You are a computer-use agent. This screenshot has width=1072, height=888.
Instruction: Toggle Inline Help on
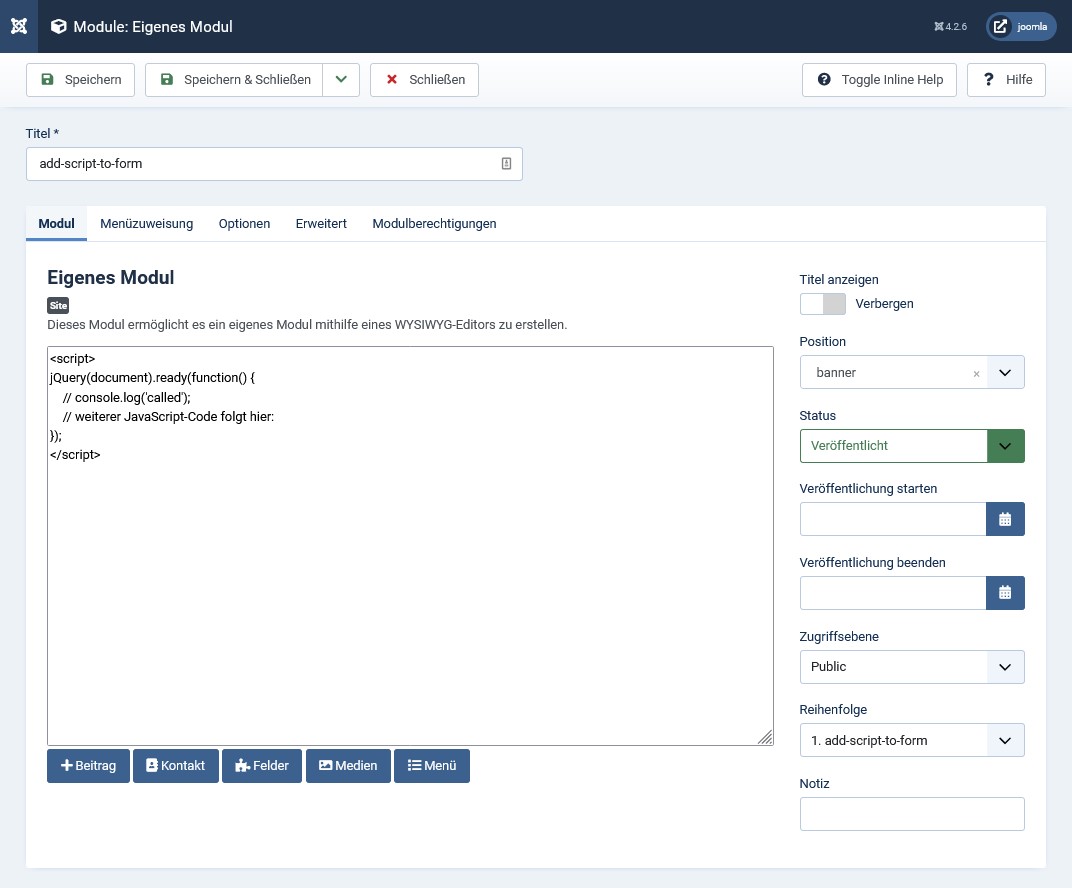pyautogui.click(x=879, y=80)
